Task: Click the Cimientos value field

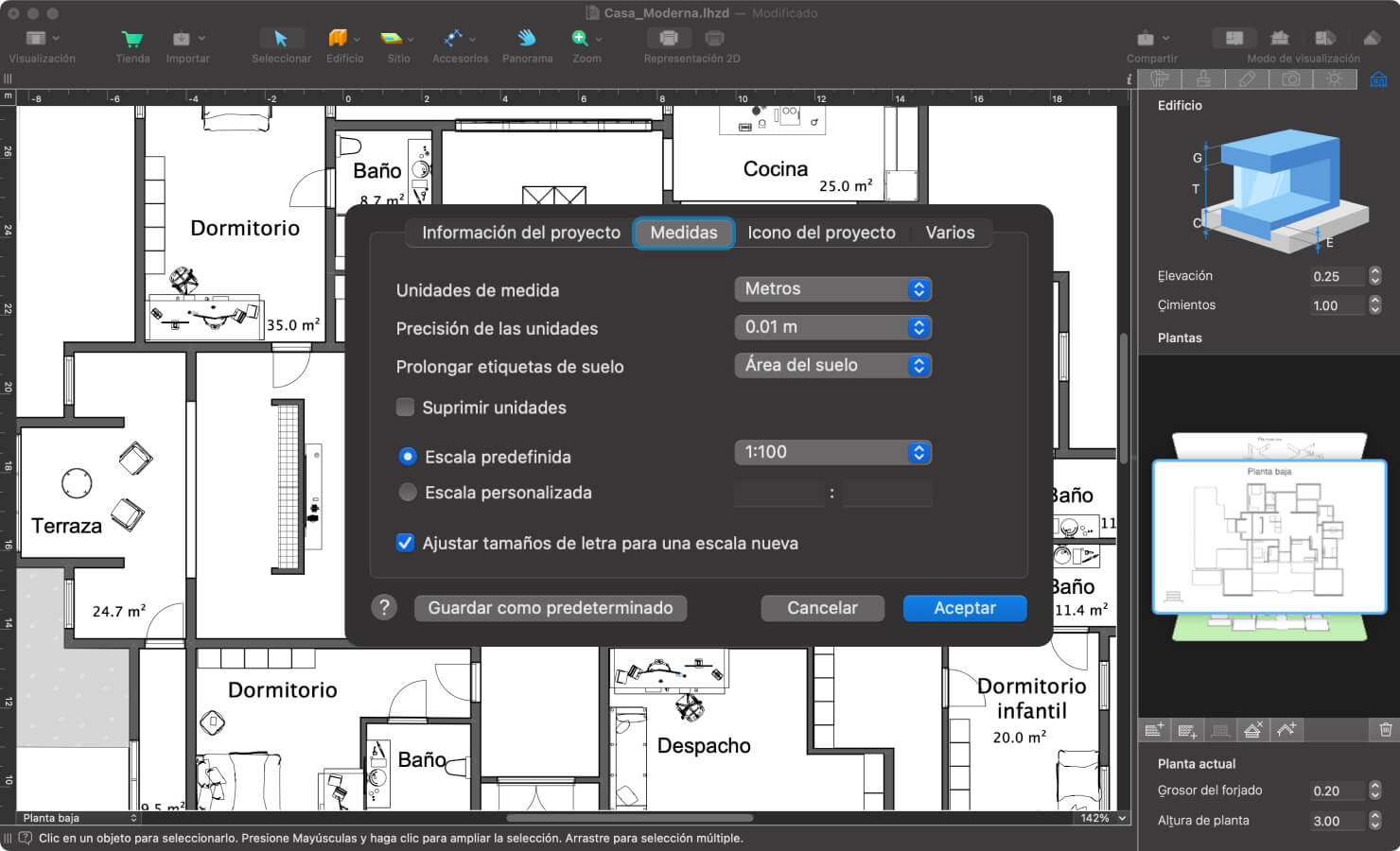Action: pyautogui.click(x=1337, y=305)
